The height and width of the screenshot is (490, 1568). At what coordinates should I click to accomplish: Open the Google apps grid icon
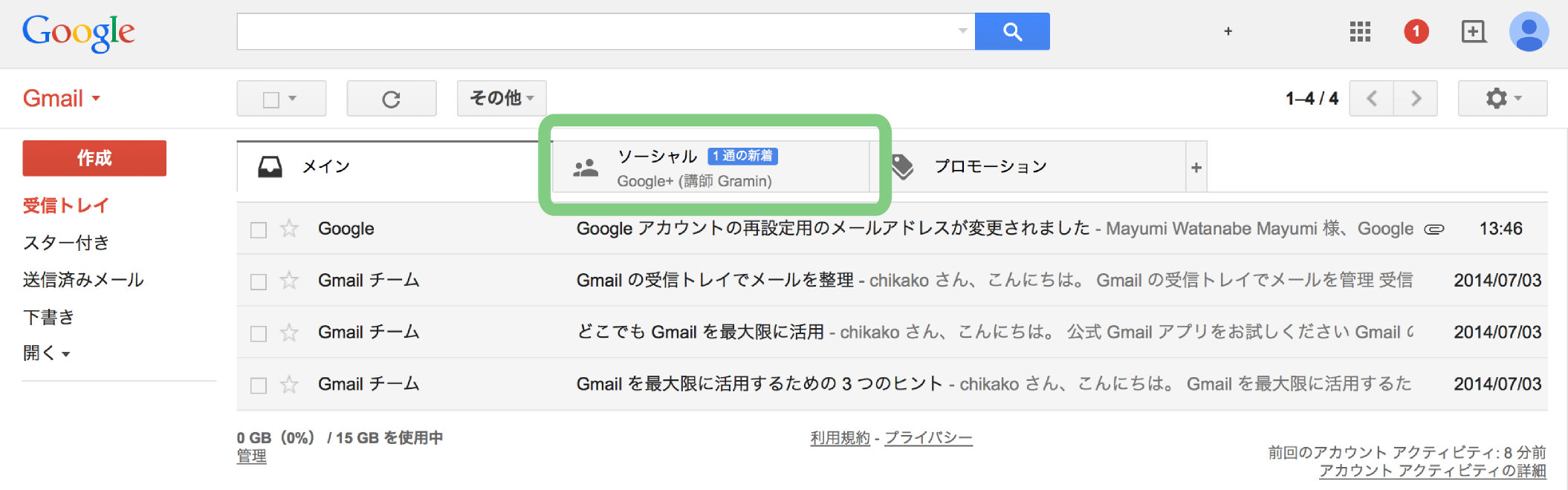tap(1360, 31)
